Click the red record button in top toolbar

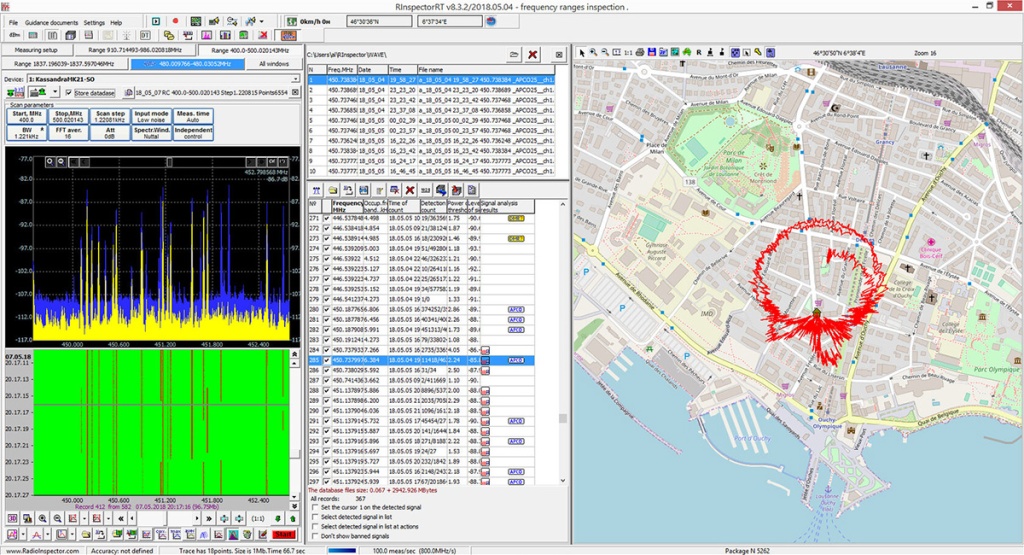point(176,21)
